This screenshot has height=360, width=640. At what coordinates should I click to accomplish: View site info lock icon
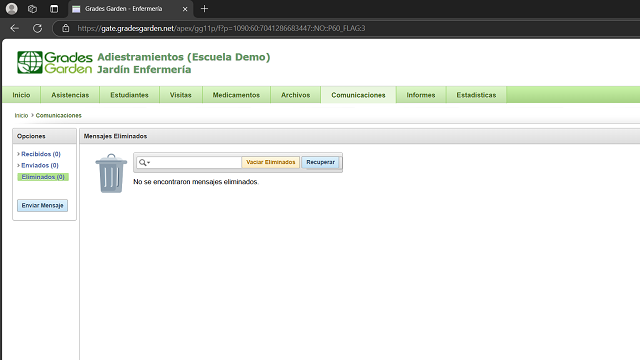pos(65,28)
